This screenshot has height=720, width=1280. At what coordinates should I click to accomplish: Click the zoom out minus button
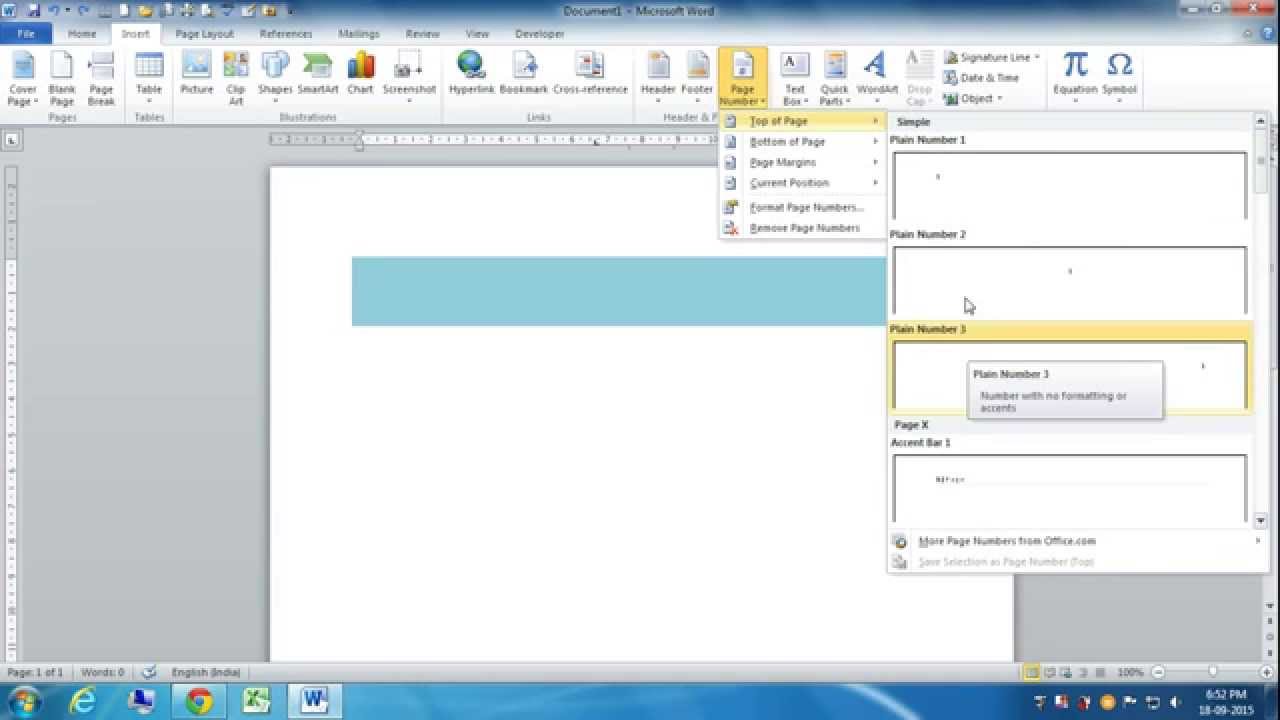[x=1158, y=672]
